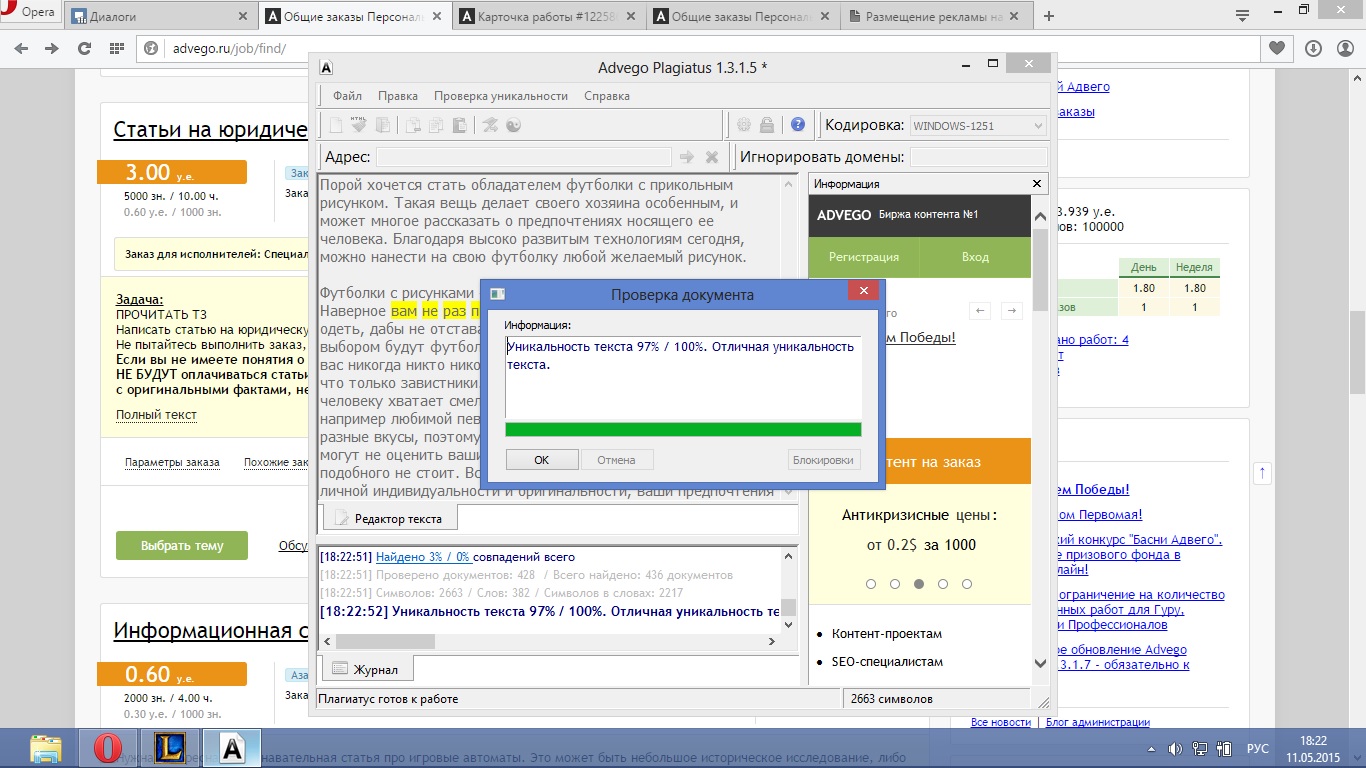
Task: Go forward in Opera browser
Action: pos(52,48)
